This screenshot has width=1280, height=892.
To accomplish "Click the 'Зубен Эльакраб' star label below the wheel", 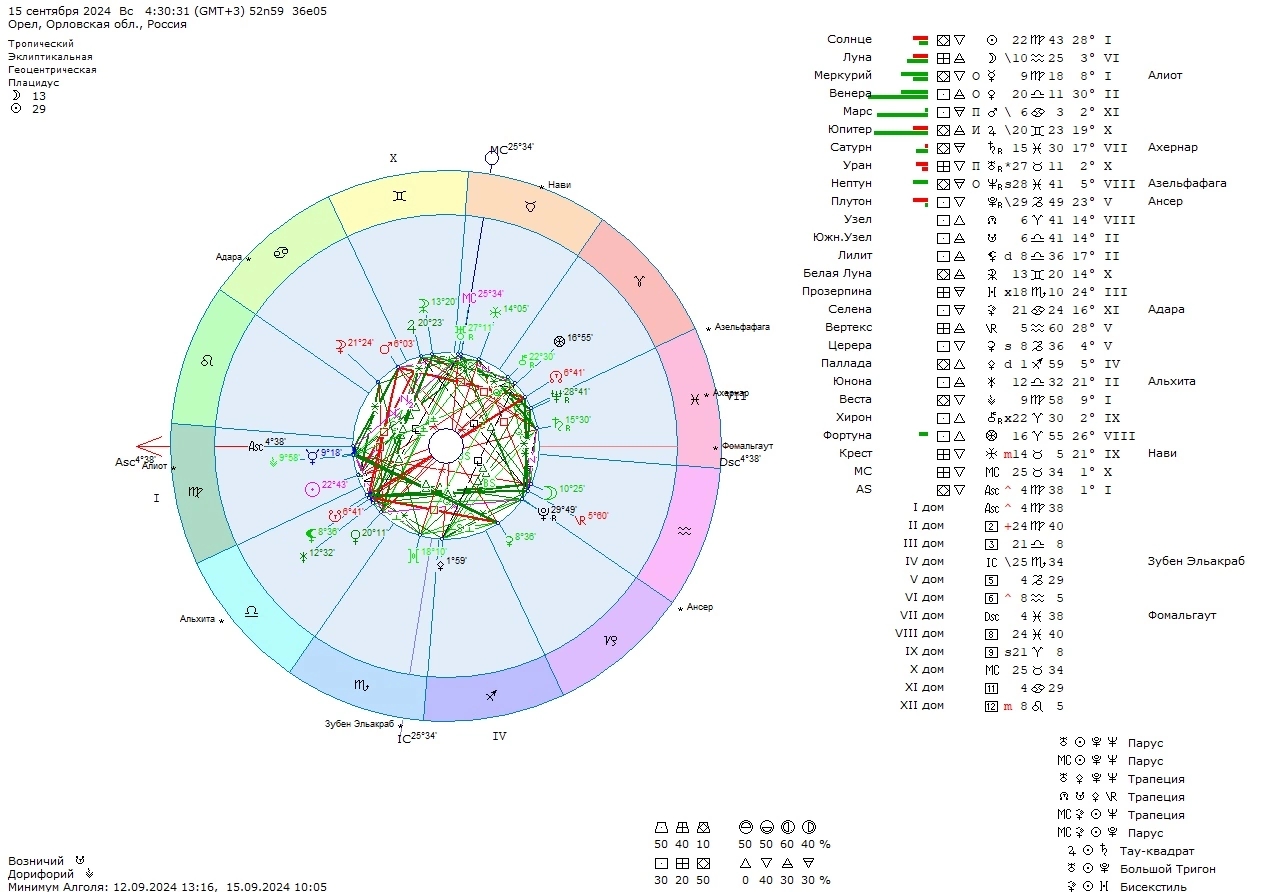I will pos(360,724).
